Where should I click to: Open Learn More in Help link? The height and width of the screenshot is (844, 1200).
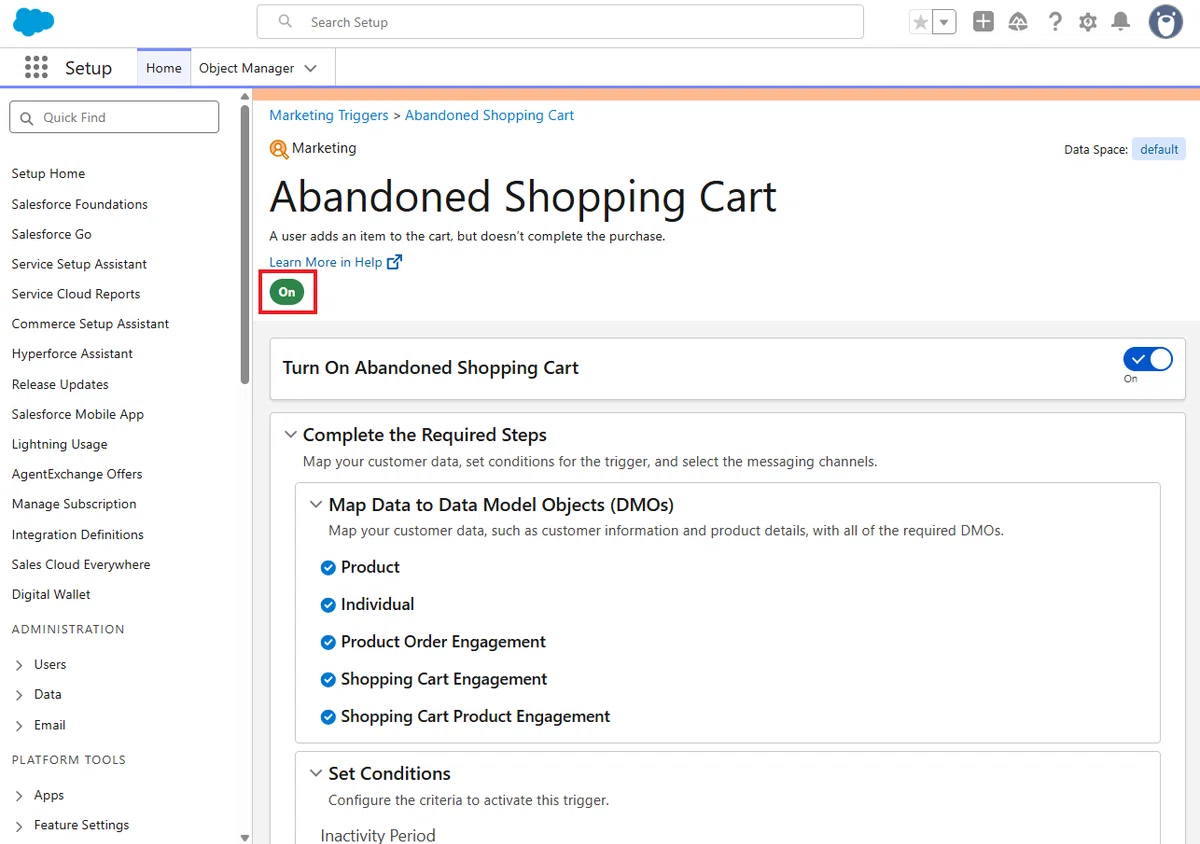[x=326, y=262]
